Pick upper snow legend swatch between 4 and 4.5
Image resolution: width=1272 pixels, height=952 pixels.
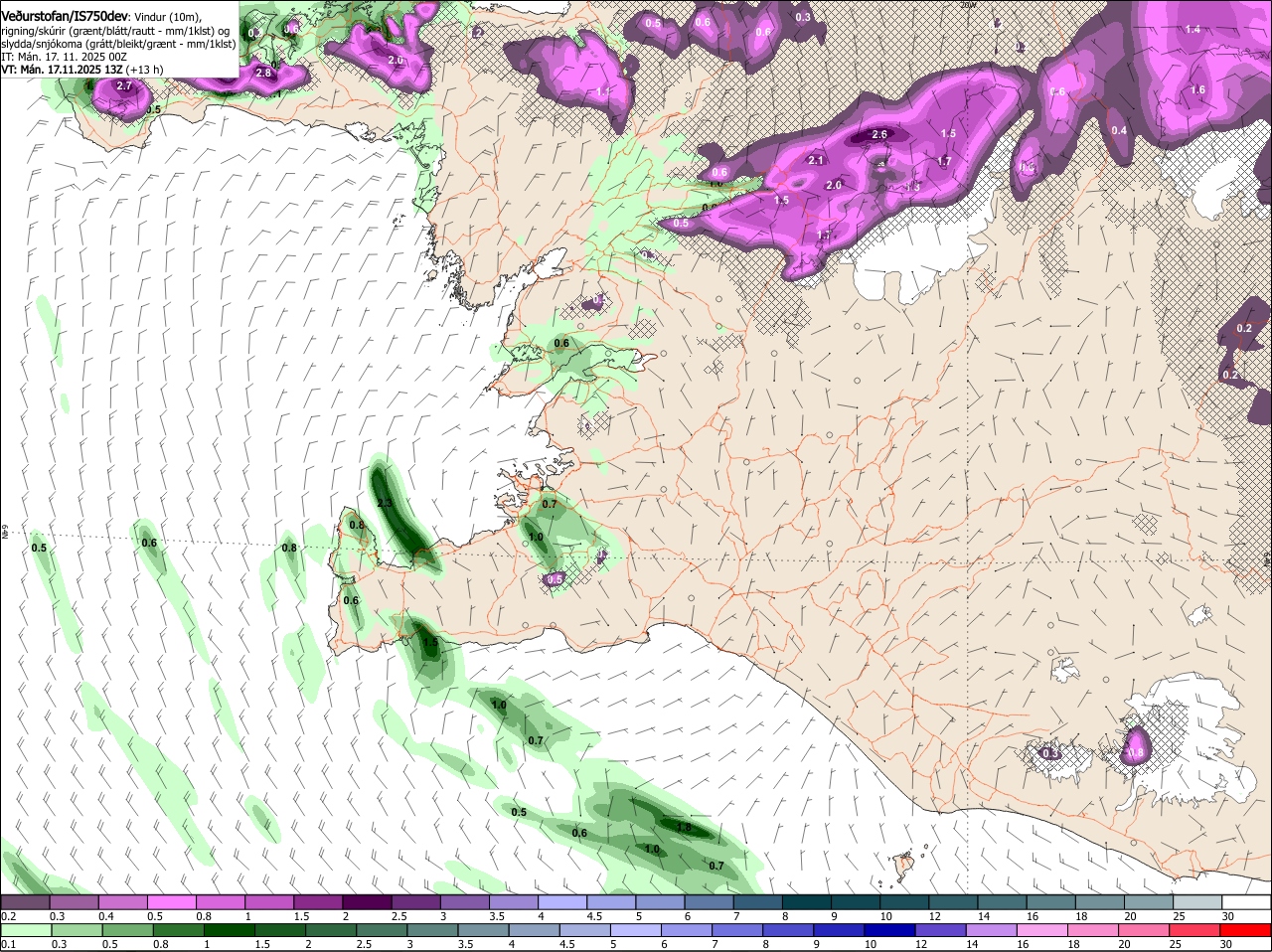(x=562, y=902)
